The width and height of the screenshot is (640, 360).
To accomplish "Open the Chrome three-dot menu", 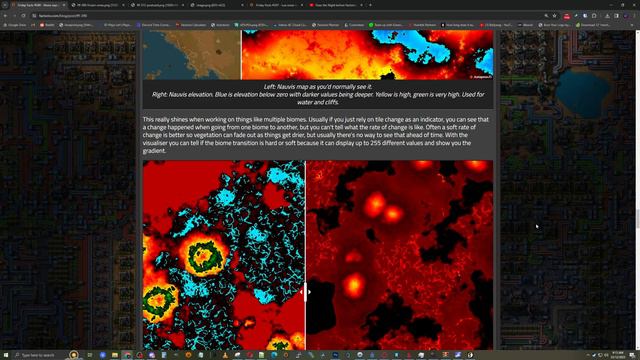I will (635, 16).
